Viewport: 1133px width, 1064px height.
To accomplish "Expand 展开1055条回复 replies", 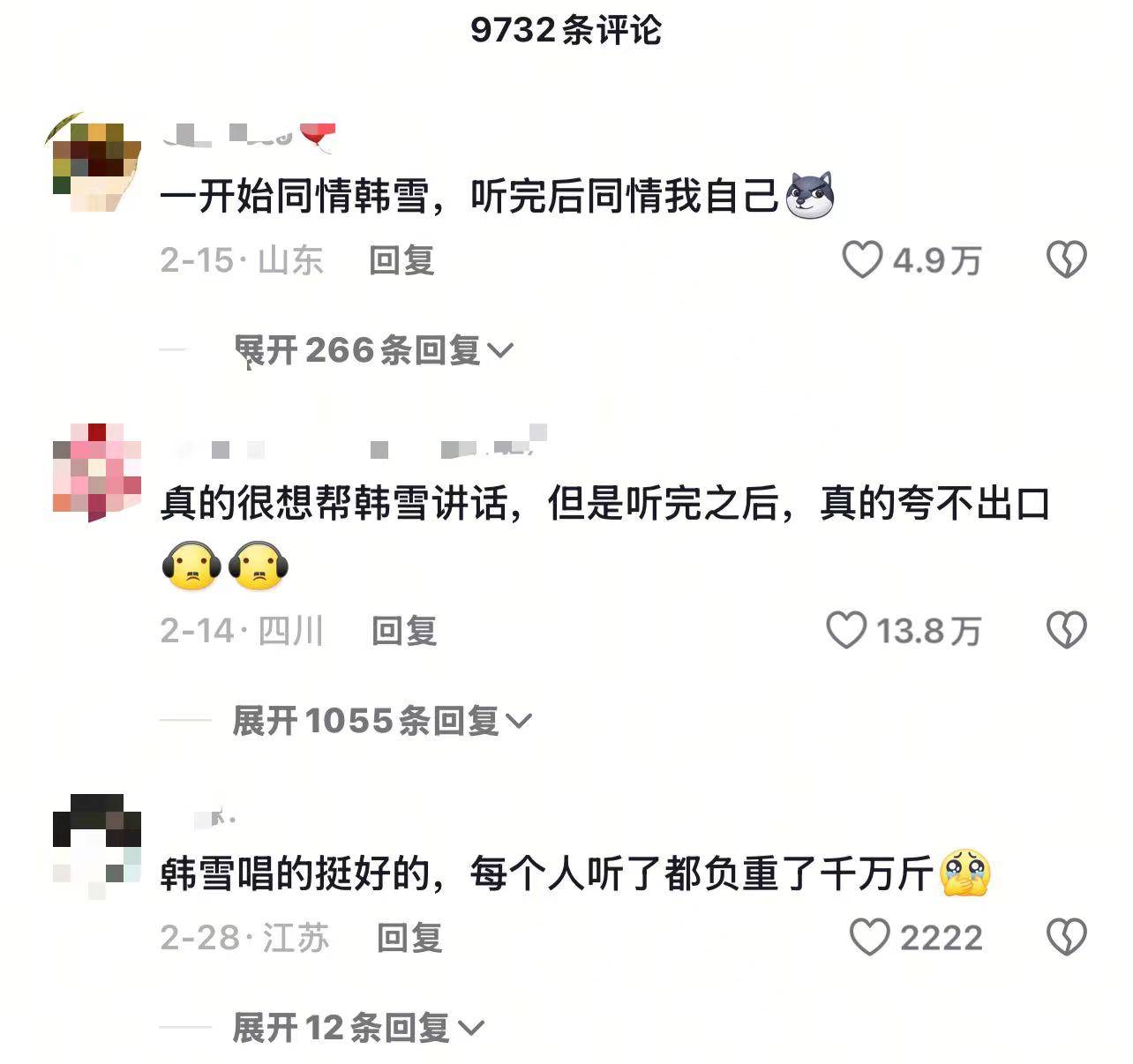I will tap(382, 721).
